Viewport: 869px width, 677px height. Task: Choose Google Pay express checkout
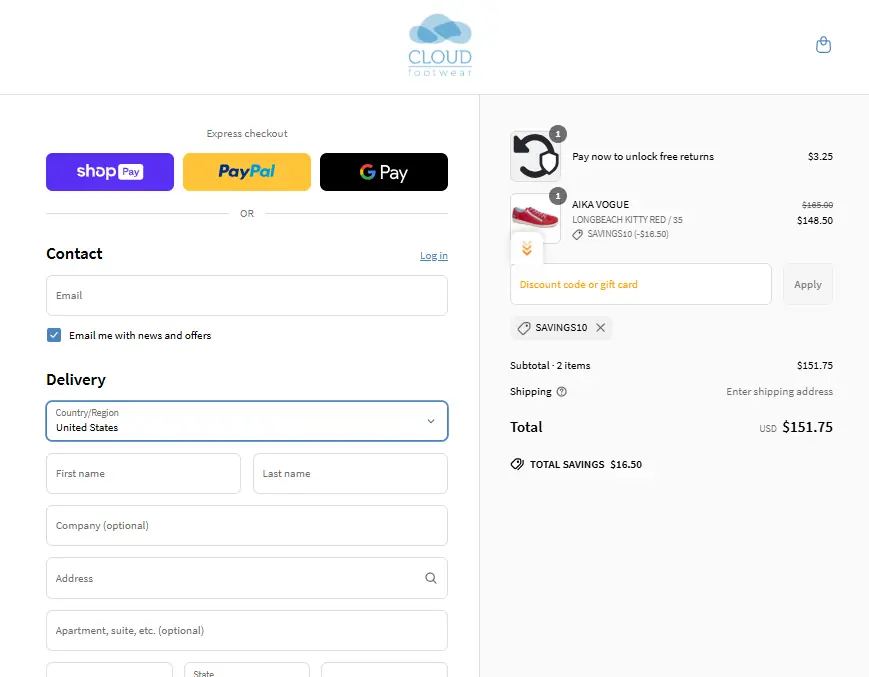(384, 172)
